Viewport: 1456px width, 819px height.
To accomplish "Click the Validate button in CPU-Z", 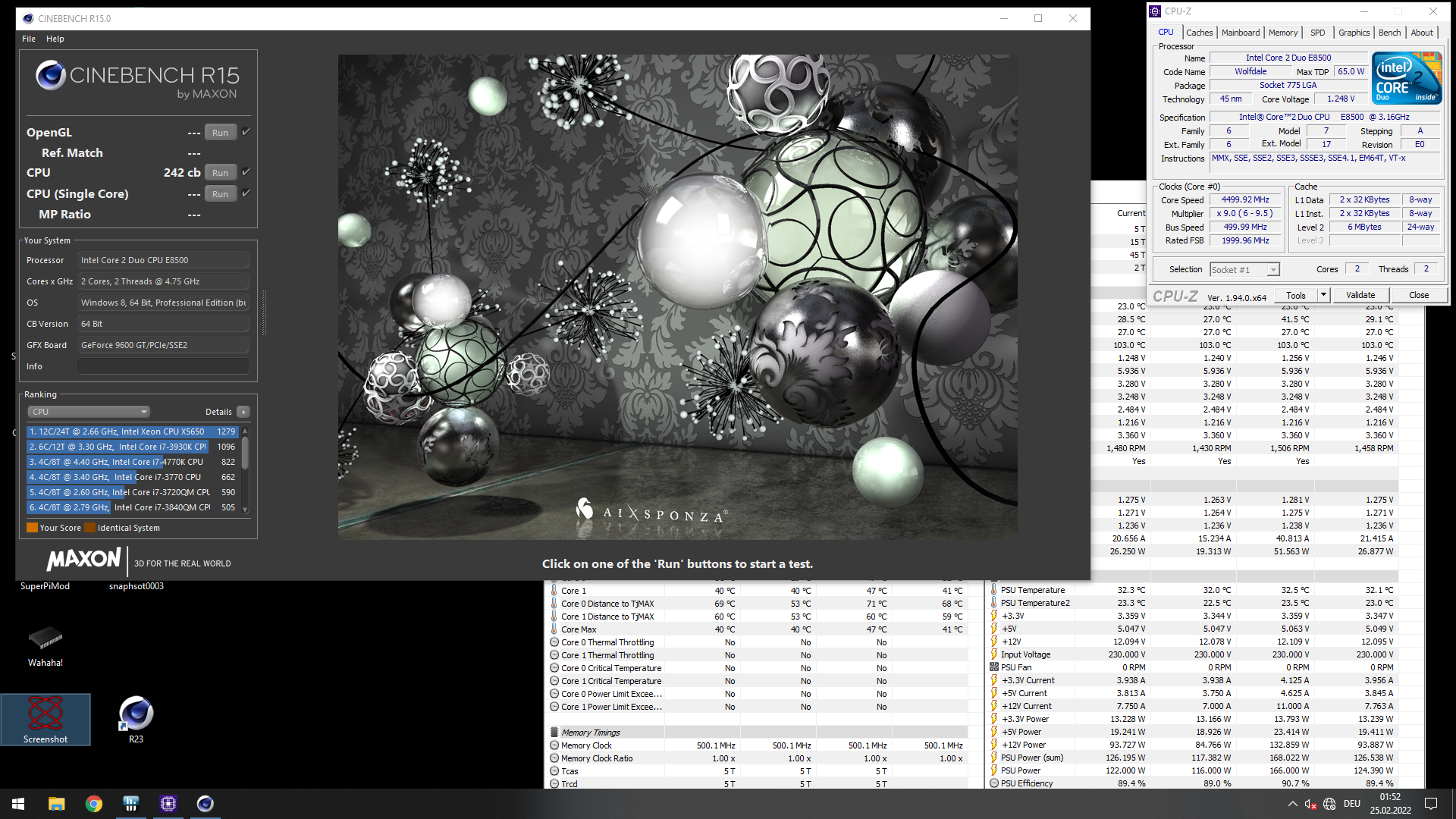I will tap(1360, 295).
